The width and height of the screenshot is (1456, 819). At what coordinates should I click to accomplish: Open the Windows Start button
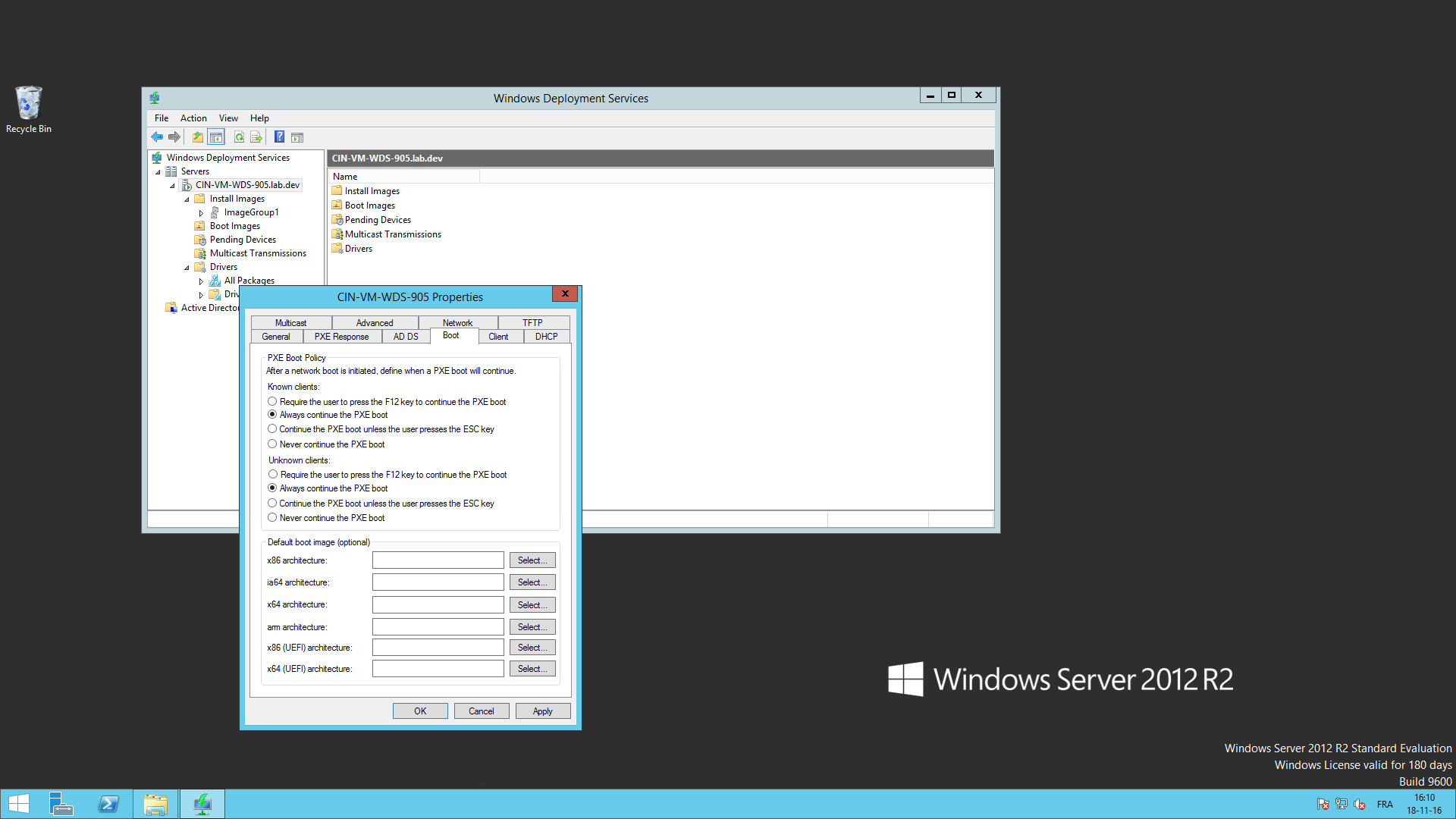pyautogui.click(x=18, y=804)
